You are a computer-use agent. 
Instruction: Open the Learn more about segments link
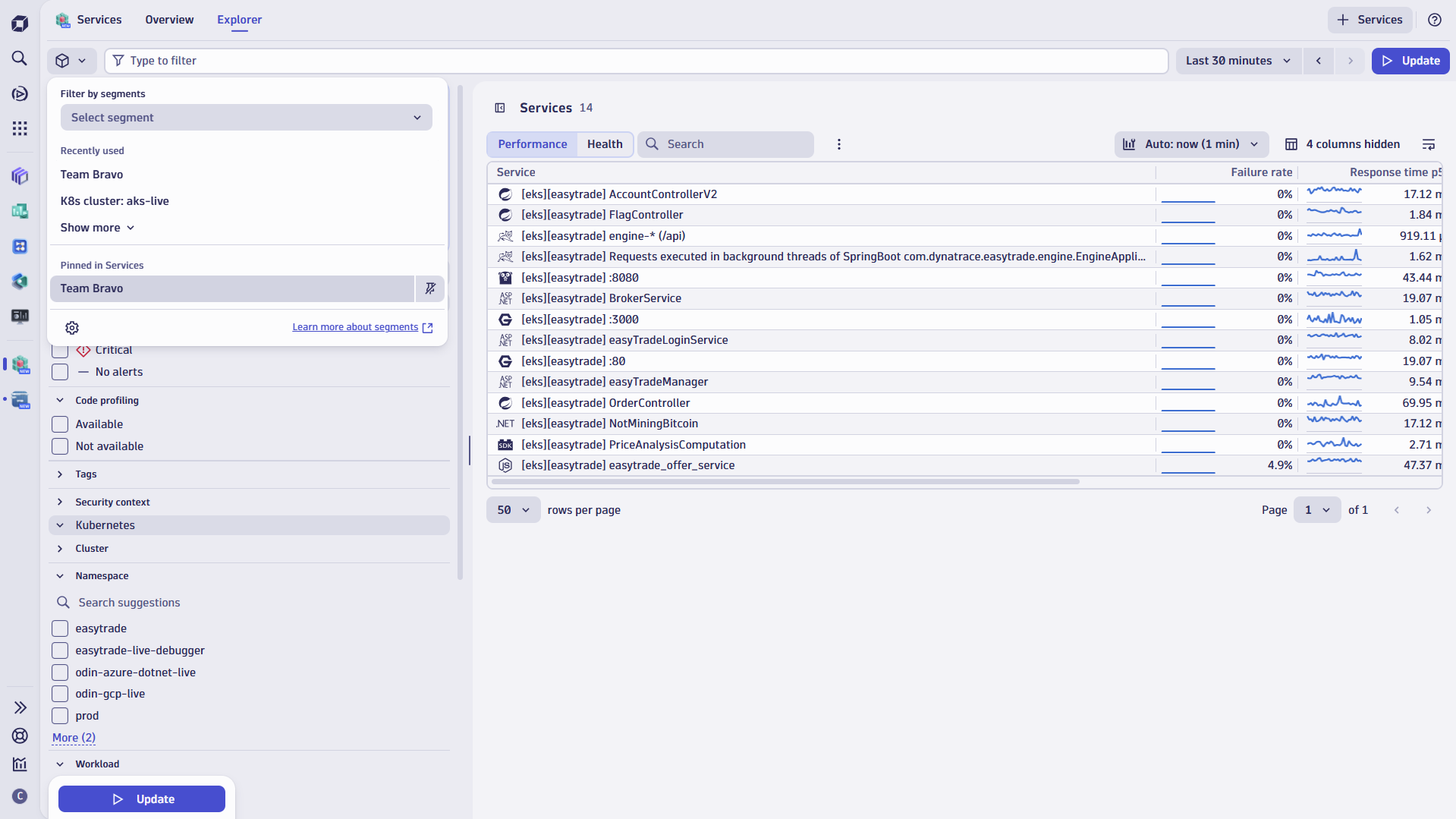coord(354,326)
